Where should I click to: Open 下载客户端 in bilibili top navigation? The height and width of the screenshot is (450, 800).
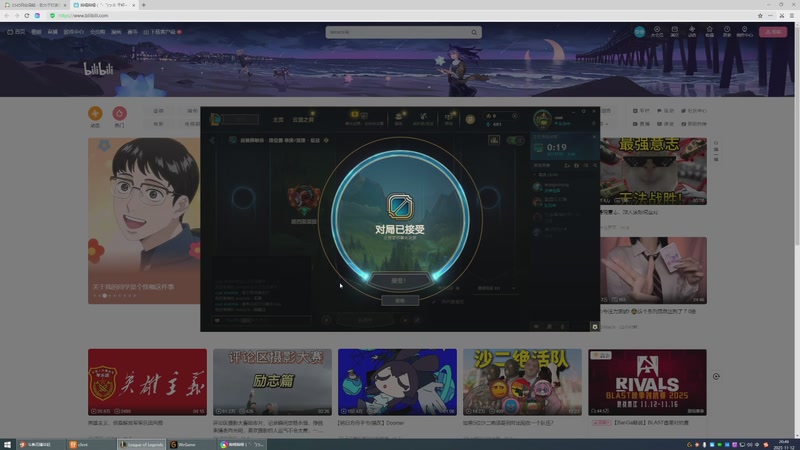point(162,32)
